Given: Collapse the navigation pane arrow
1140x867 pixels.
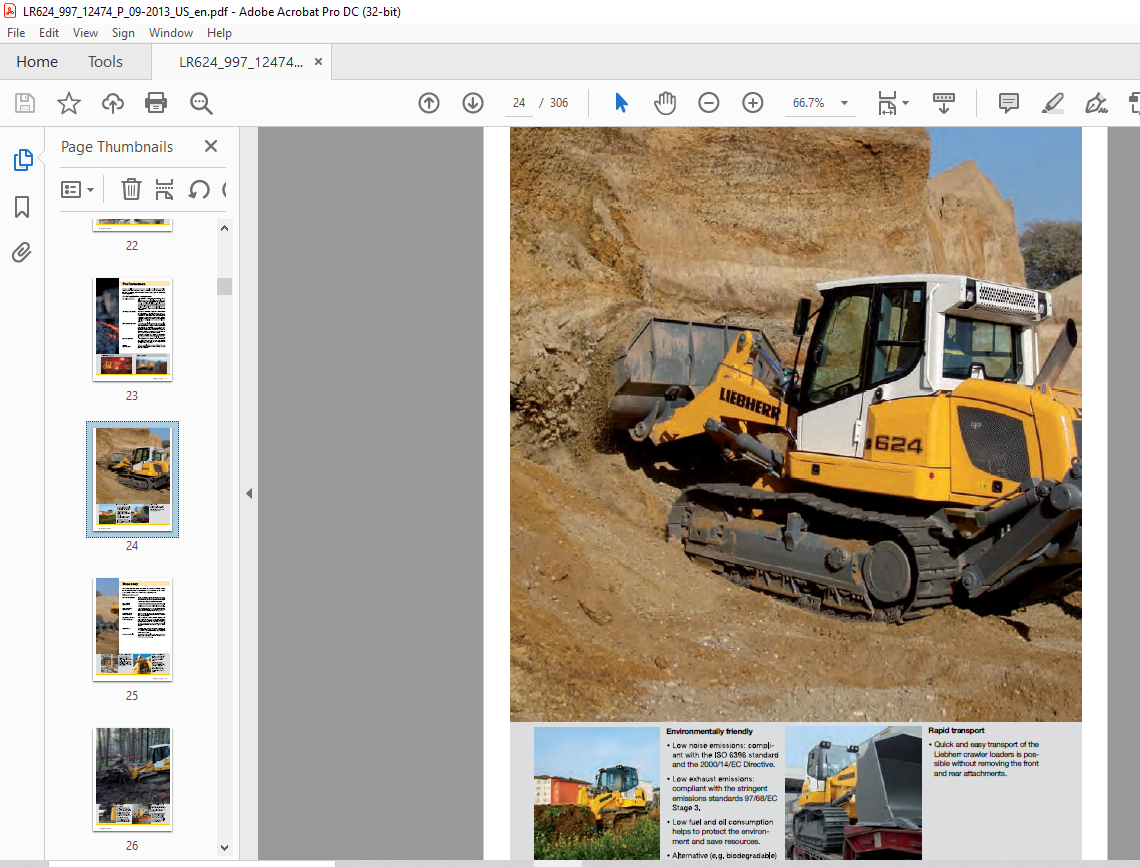Looking at the screenshot, I should 249,493.
